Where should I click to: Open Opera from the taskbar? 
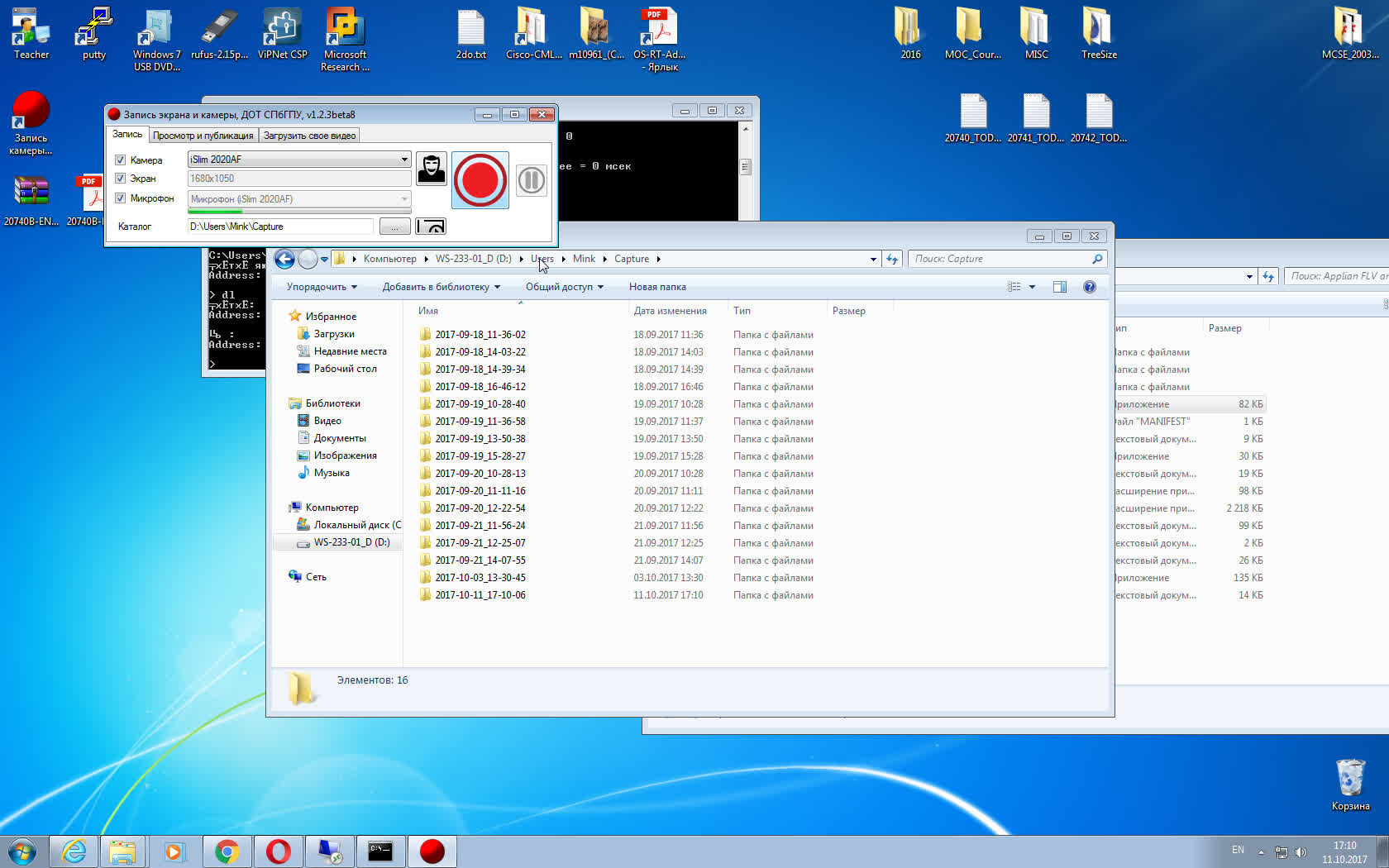[x=278, y=851]
